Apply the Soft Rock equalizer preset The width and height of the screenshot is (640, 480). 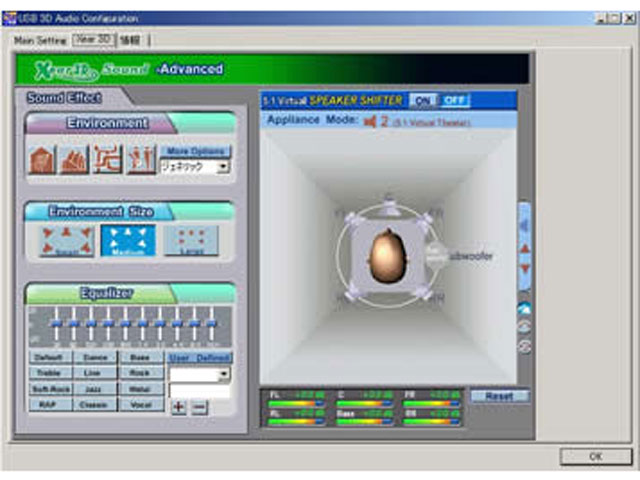click(51, 389)
